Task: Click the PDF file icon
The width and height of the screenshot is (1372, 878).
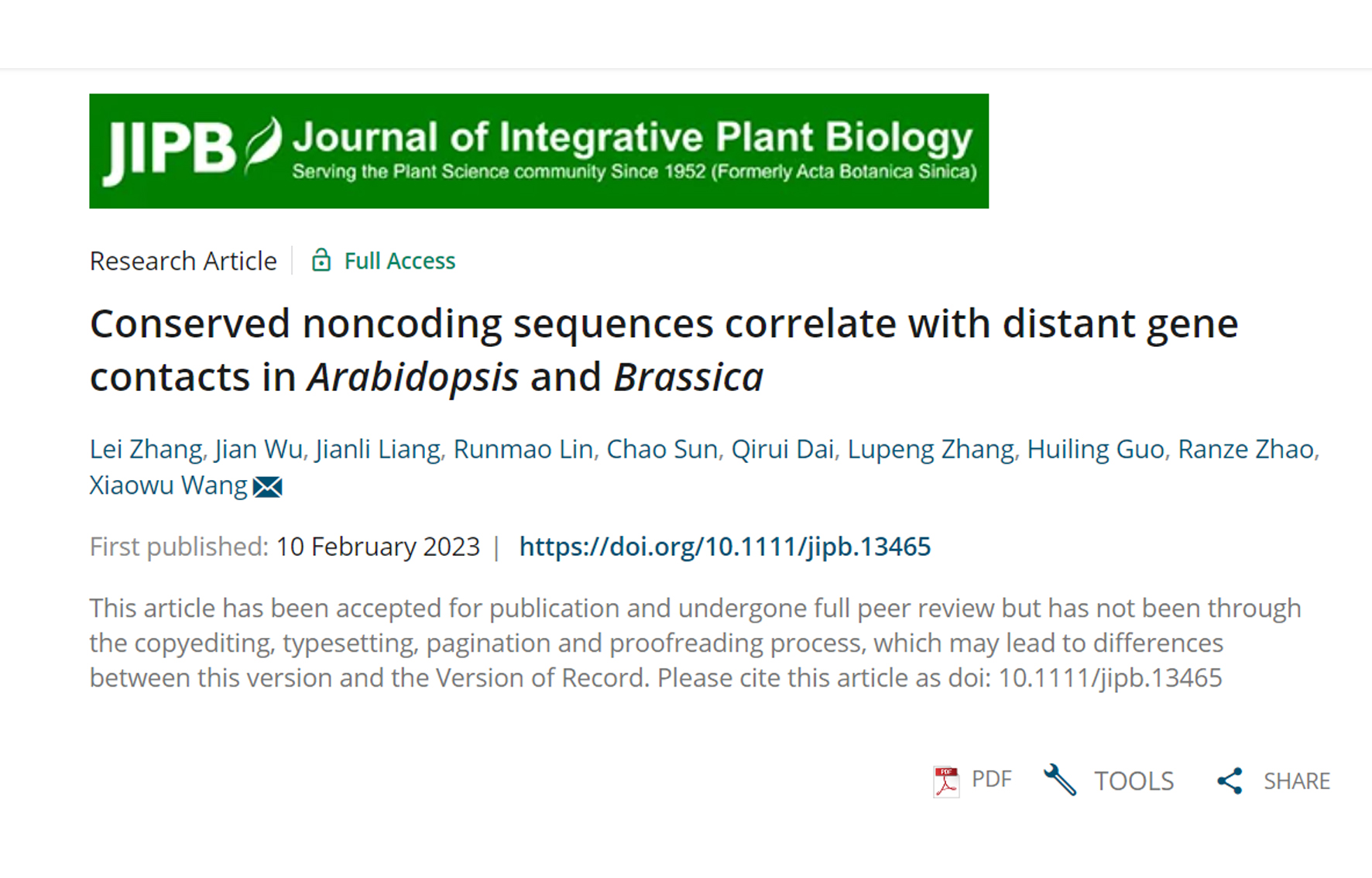Action: click(x=945, y=781)
